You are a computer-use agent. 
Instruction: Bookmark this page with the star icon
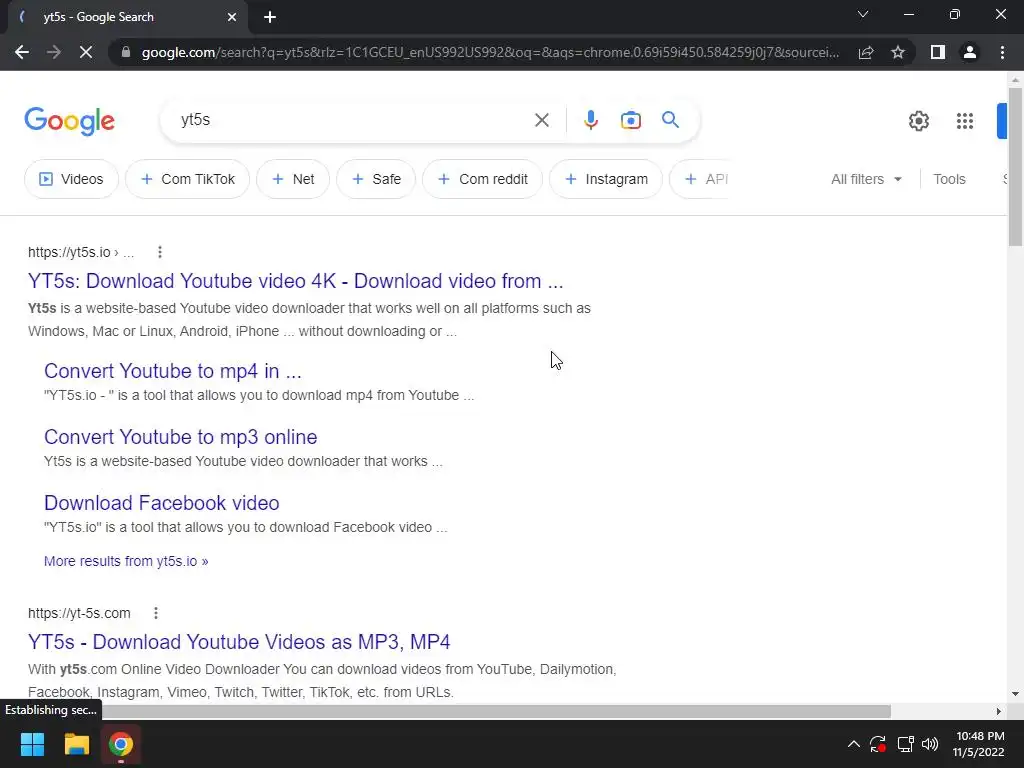(x=898, y=52)
